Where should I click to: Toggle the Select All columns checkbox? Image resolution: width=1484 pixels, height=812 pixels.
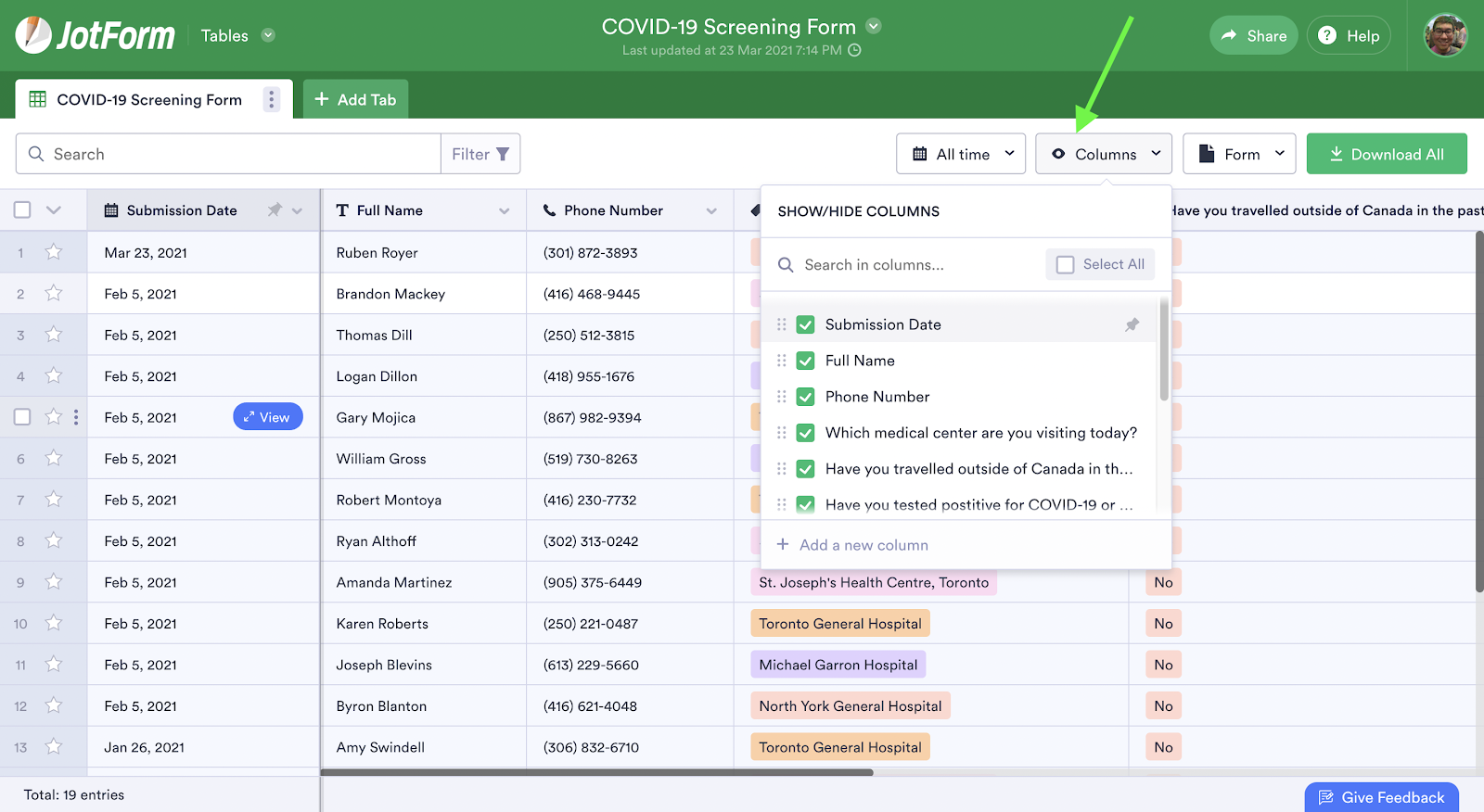click(x=1066, y=265)
